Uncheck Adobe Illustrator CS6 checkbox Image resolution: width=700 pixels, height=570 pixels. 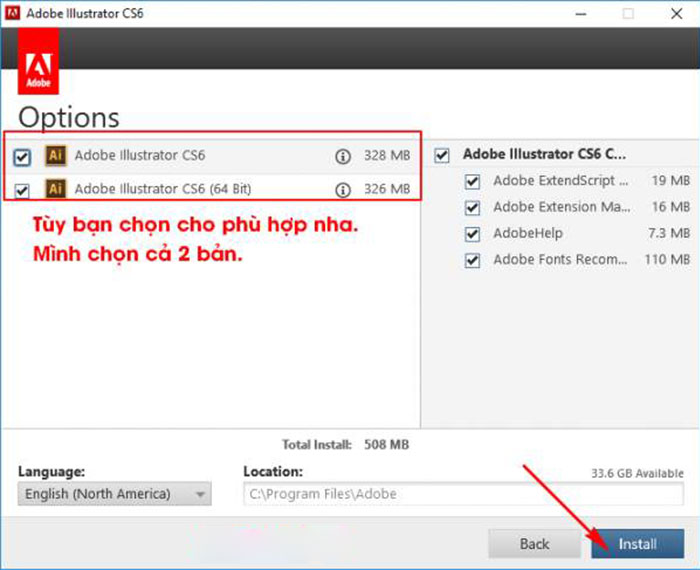[22, 157]
